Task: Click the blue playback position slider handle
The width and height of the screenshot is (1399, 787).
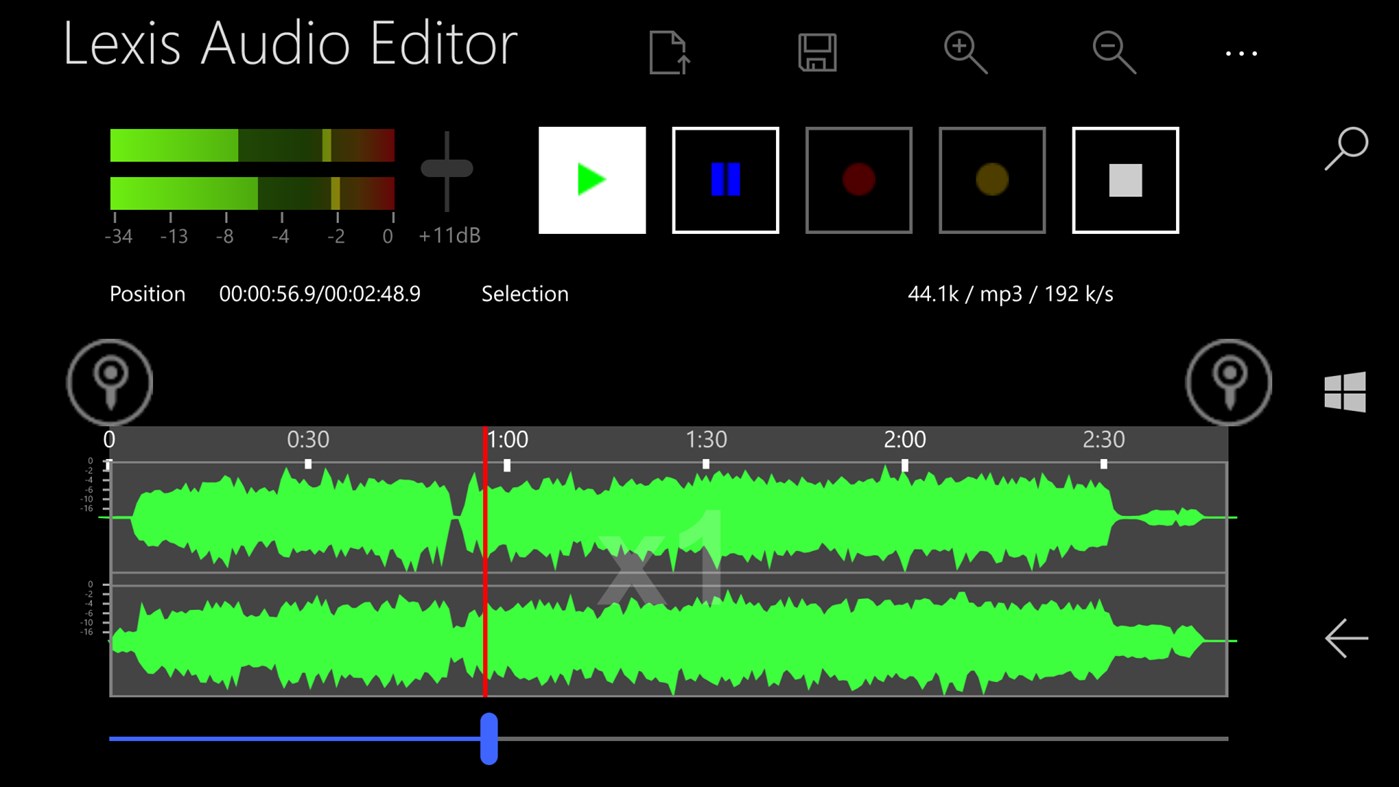Action: click(489, 738)
